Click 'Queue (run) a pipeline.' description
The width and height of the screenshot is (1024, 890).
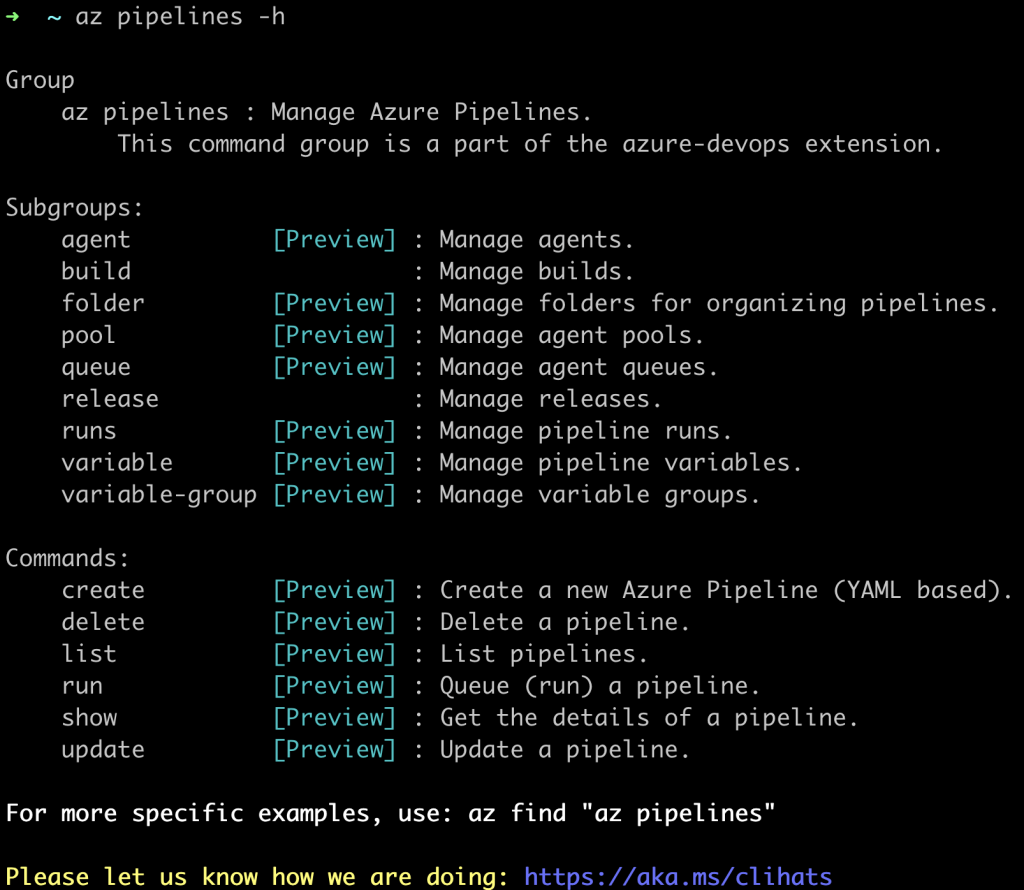coord(600,686)
